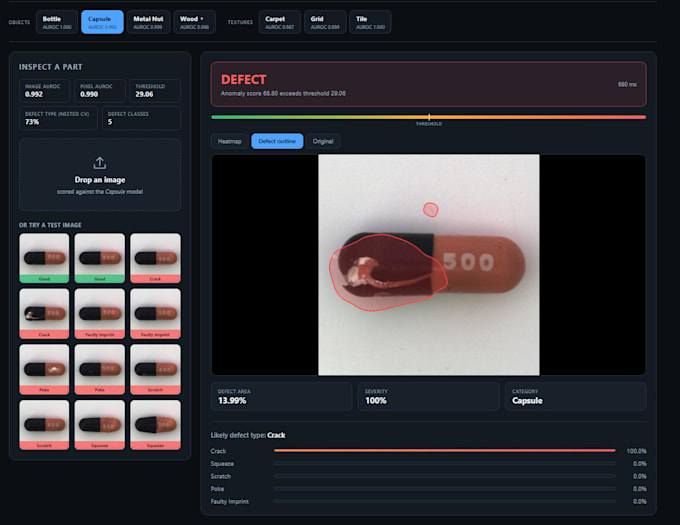Open the Carpet texture model

[279, 22]
